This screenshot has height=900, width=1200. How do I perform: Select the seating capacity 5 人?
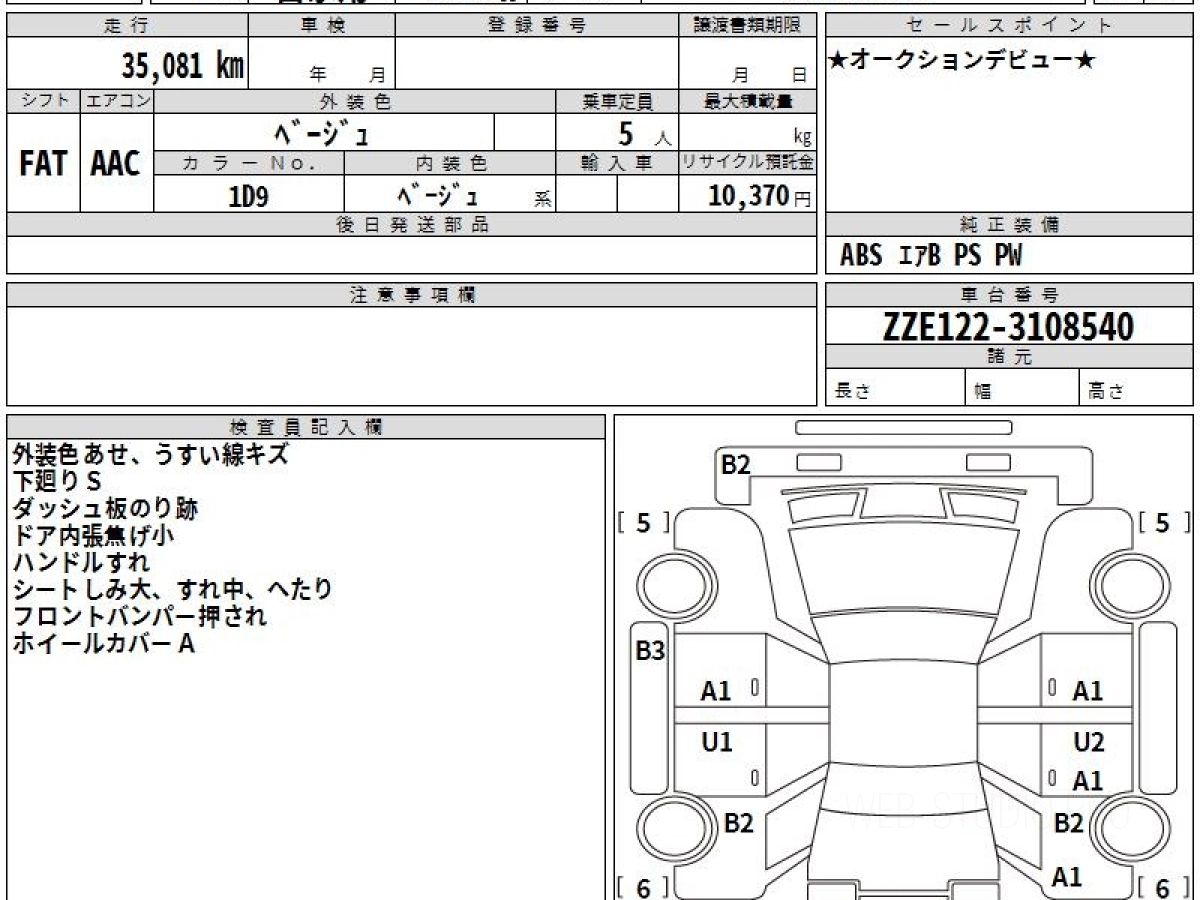[643, 132]
